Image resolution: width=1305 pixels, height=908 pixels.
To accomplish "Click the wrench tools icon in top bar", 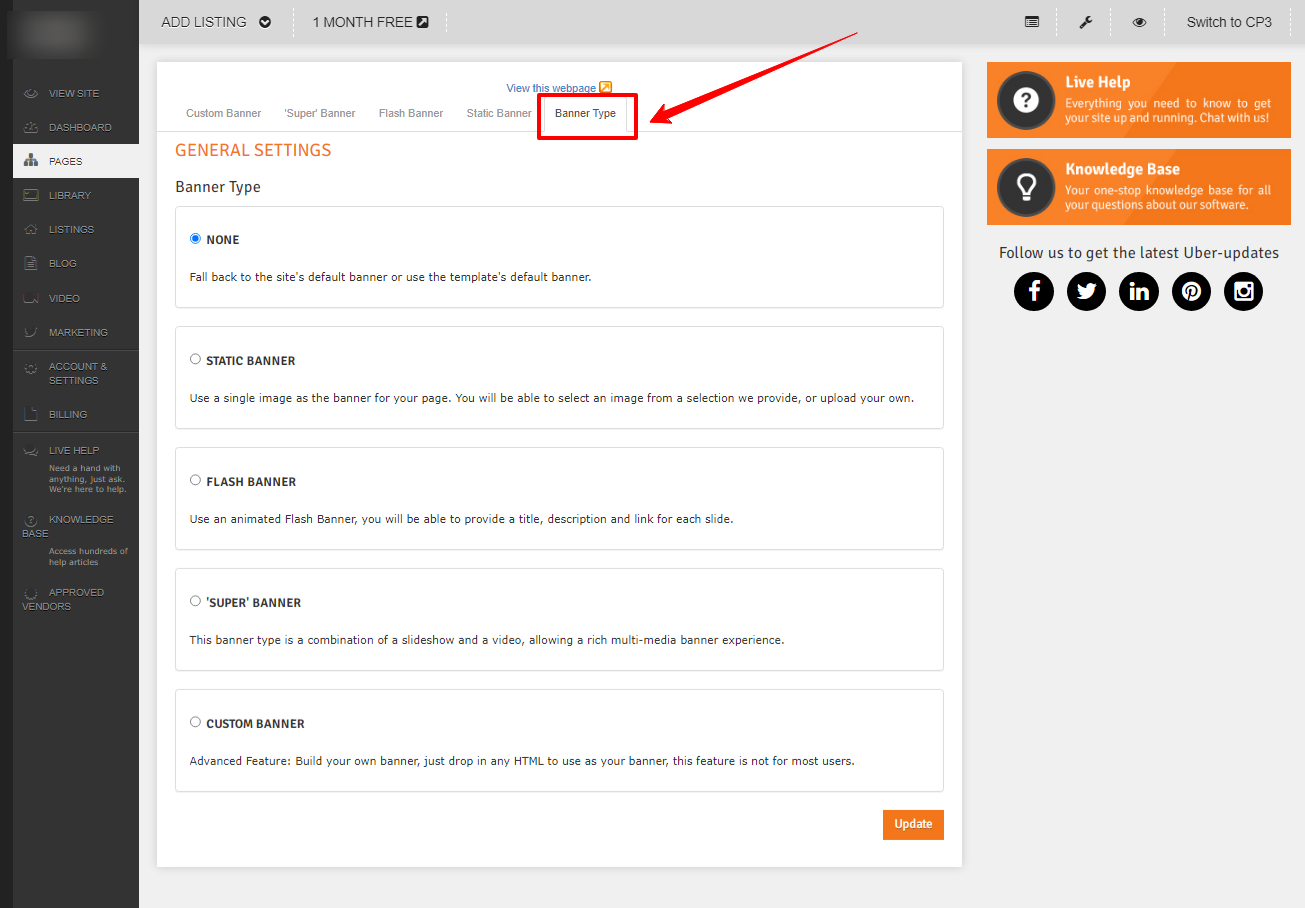I will (x=1086, y=22).
